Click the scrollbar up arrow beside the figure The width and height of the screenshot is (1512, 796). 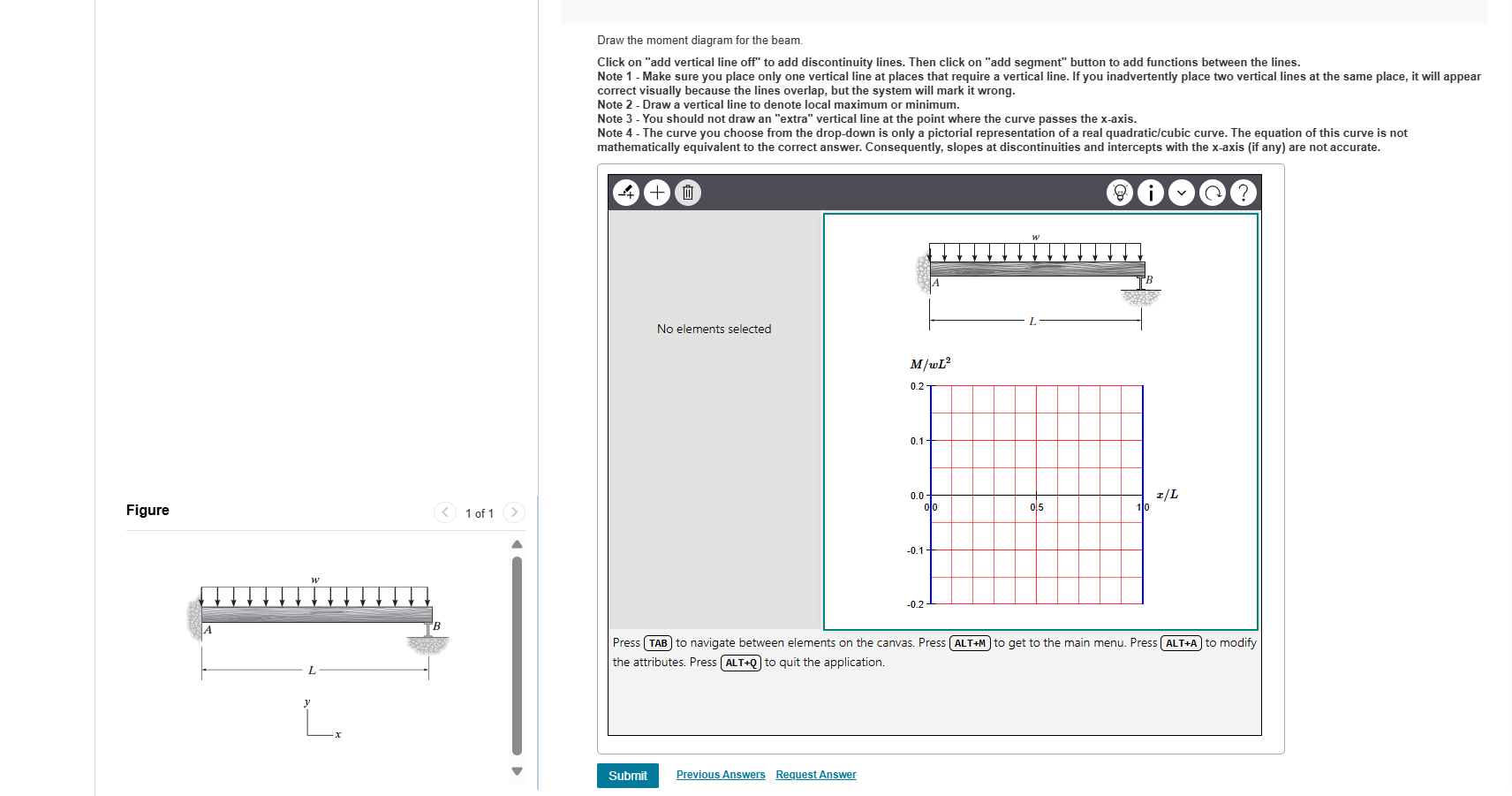point(517,544)
